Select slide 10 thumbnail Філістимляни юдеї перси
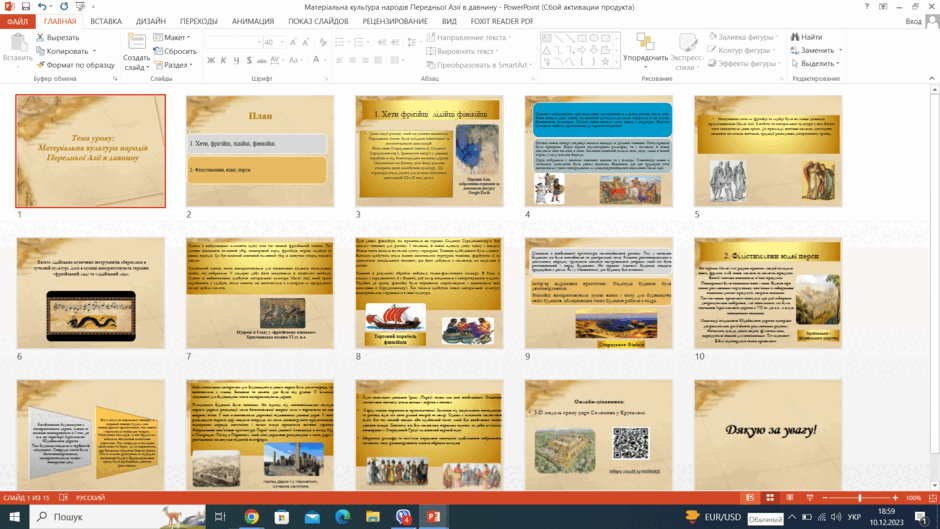940x529 pixels. [x=769, y=293]
